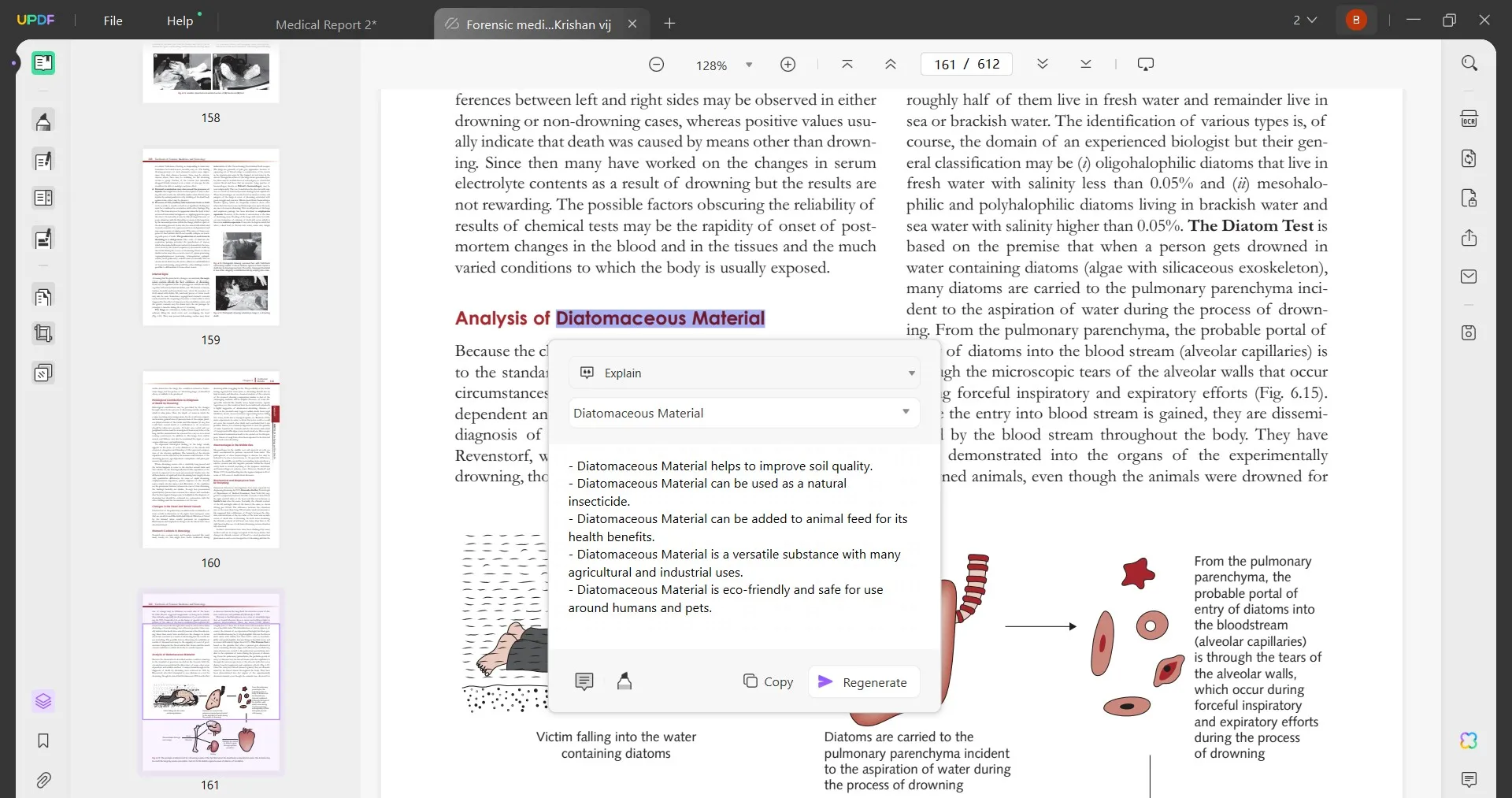Open the comments panel icon at bottom right

tap(1469, 780)
